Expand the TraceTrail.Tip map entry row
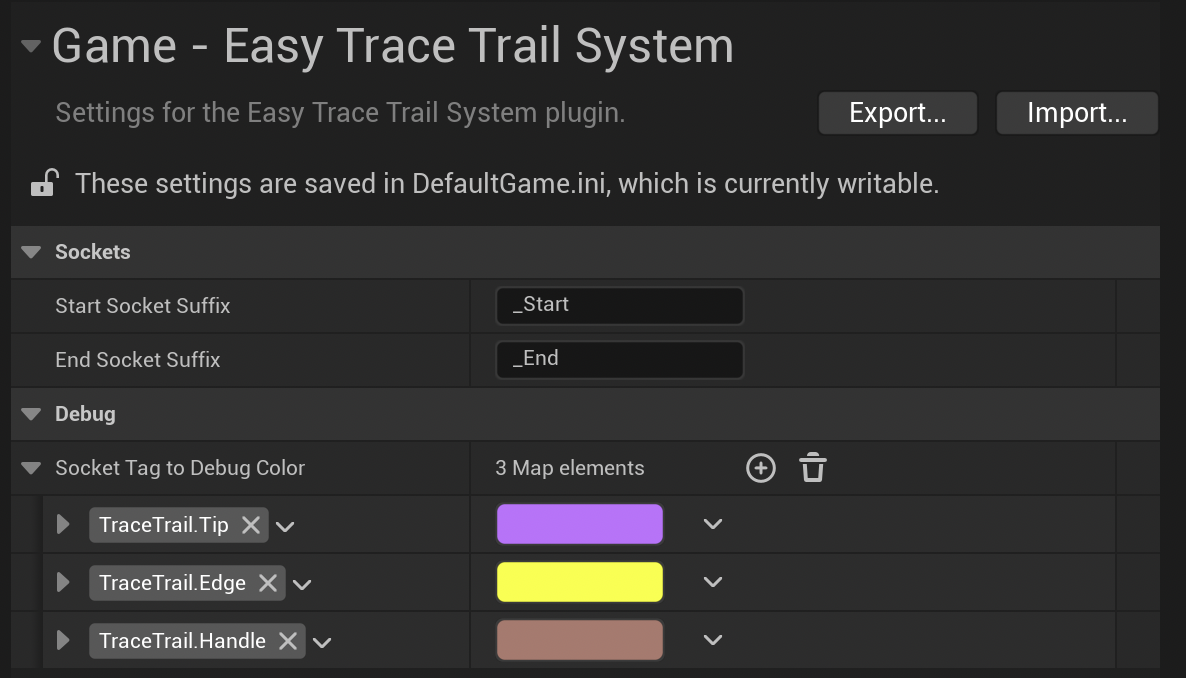 click(64, 525)
